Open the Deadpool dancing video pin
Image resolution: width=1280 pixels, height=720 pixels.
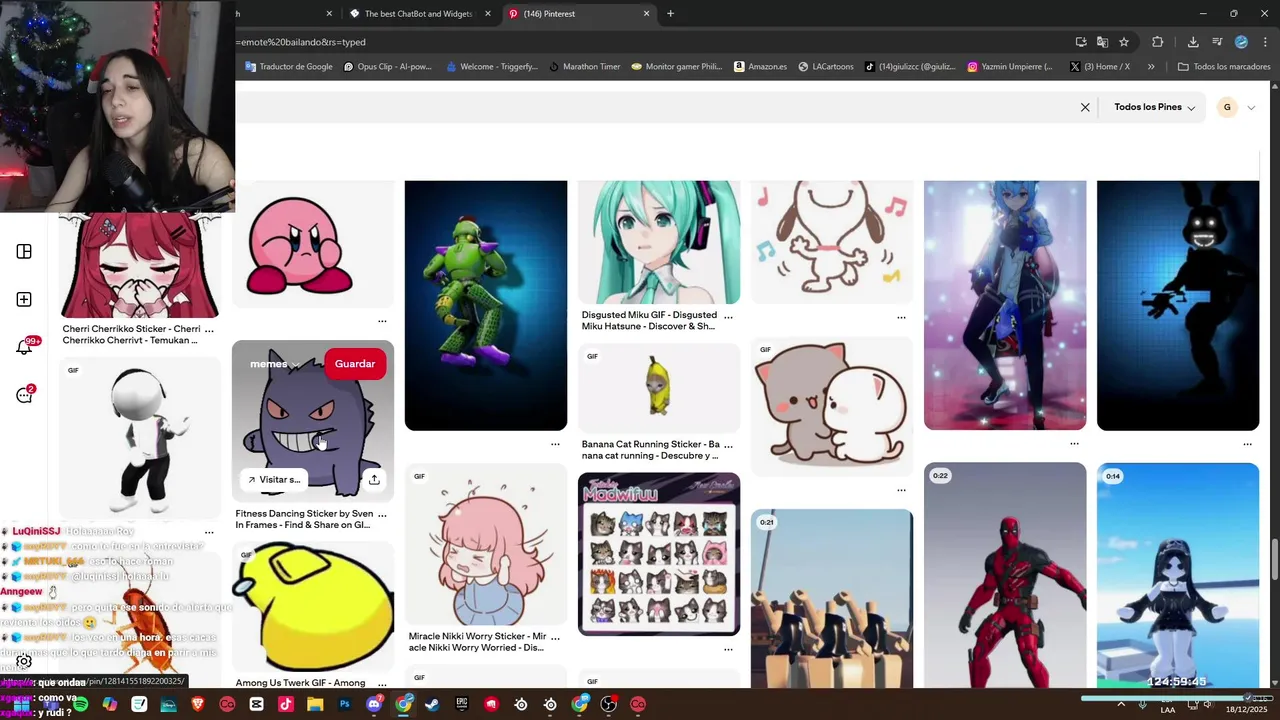tap(1005, 575)
